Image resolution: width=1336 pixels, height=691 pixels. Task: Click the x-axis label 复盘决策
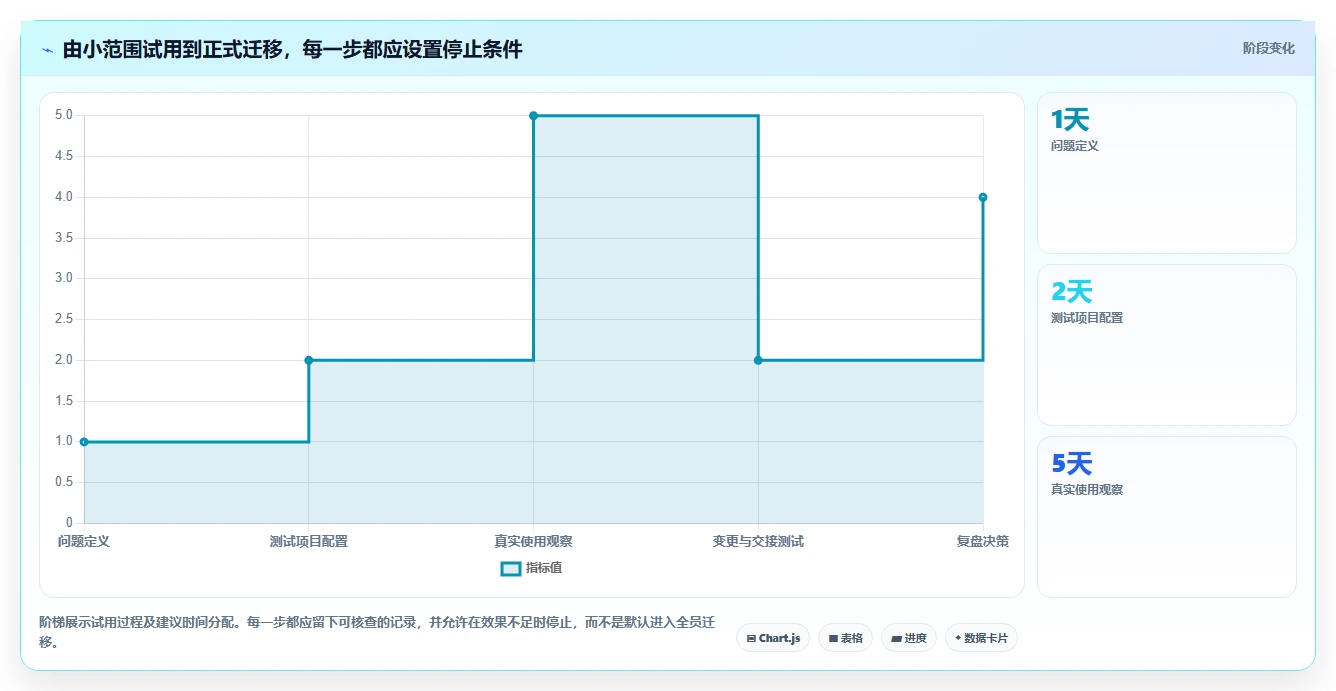982,541
